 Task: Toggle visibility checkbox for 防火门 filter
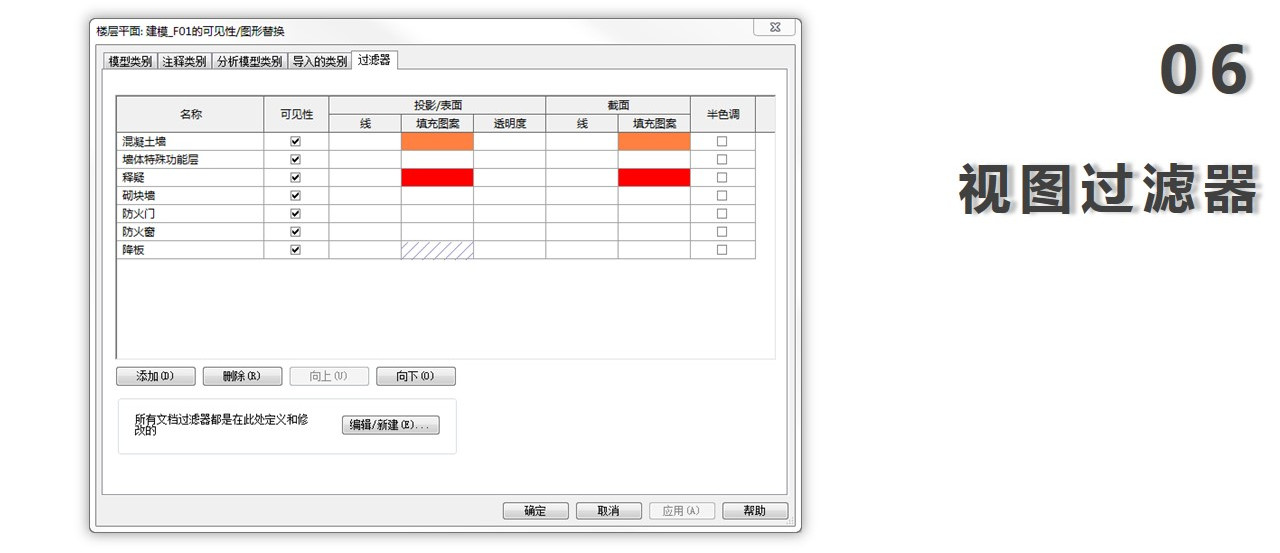tap(295, 213)
